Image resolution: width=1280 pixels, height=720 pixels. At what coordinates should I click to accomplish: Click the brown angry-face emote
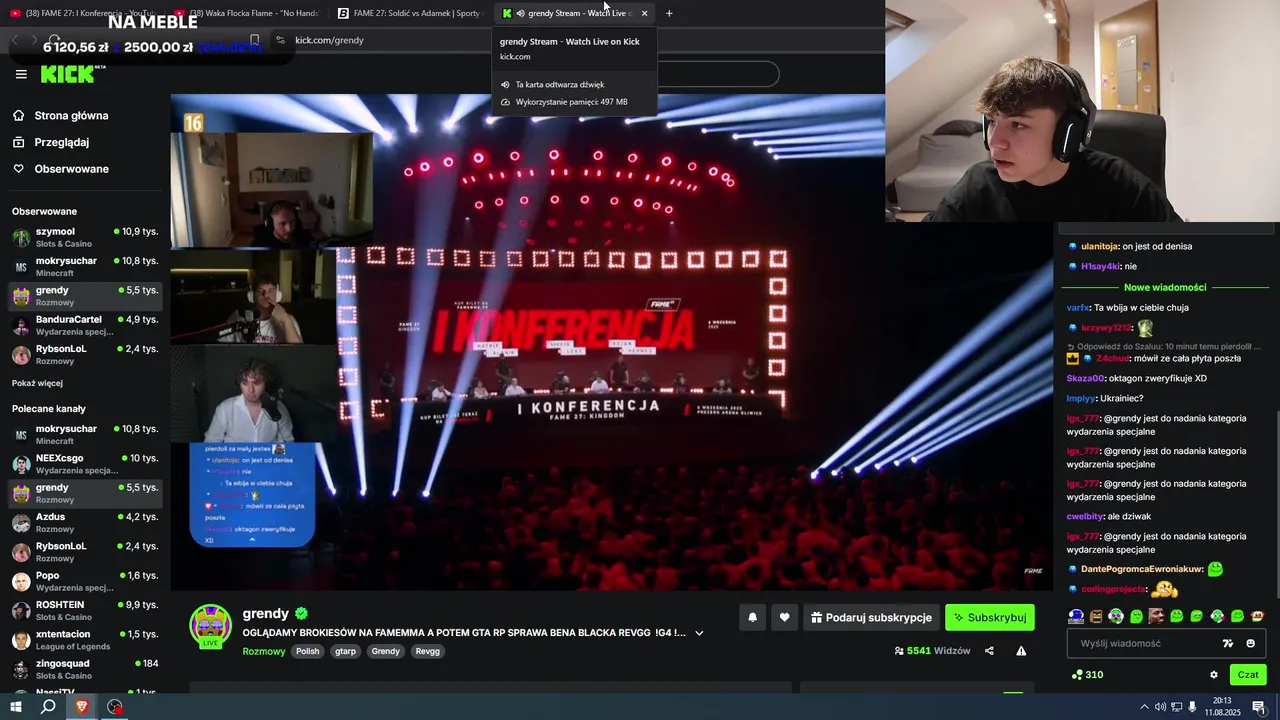(1096, 616)
